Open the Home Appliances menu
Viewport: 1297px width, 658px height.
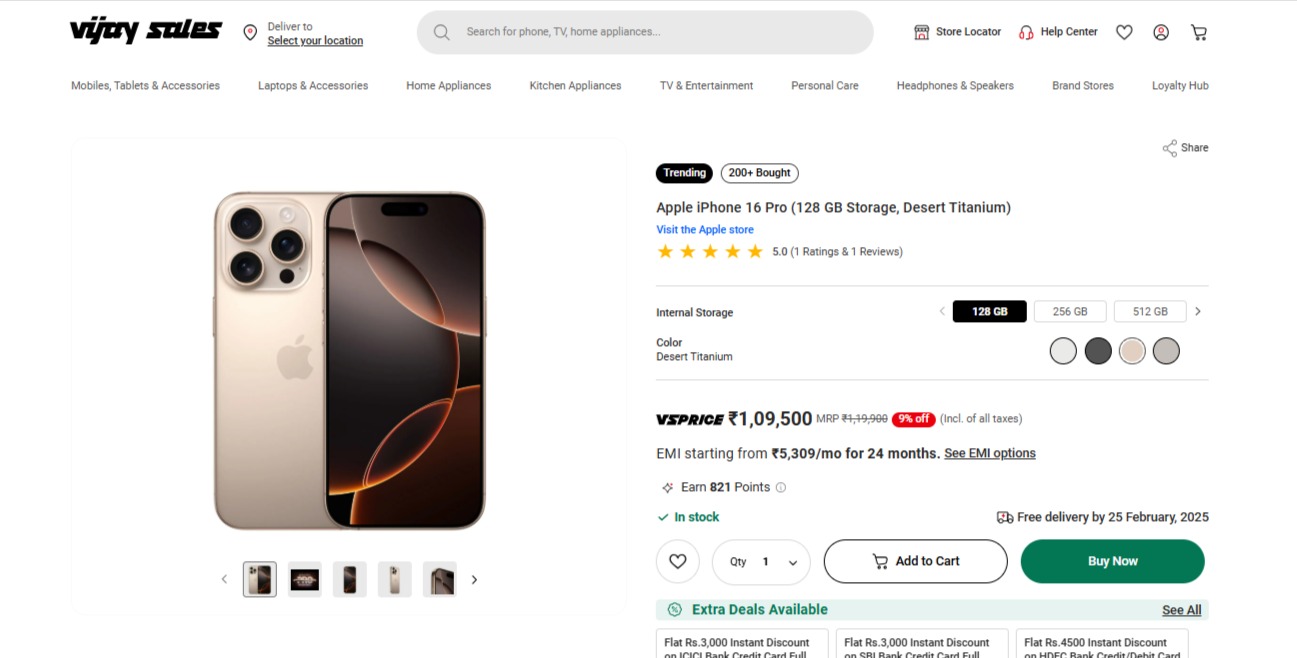coord(448,86)
